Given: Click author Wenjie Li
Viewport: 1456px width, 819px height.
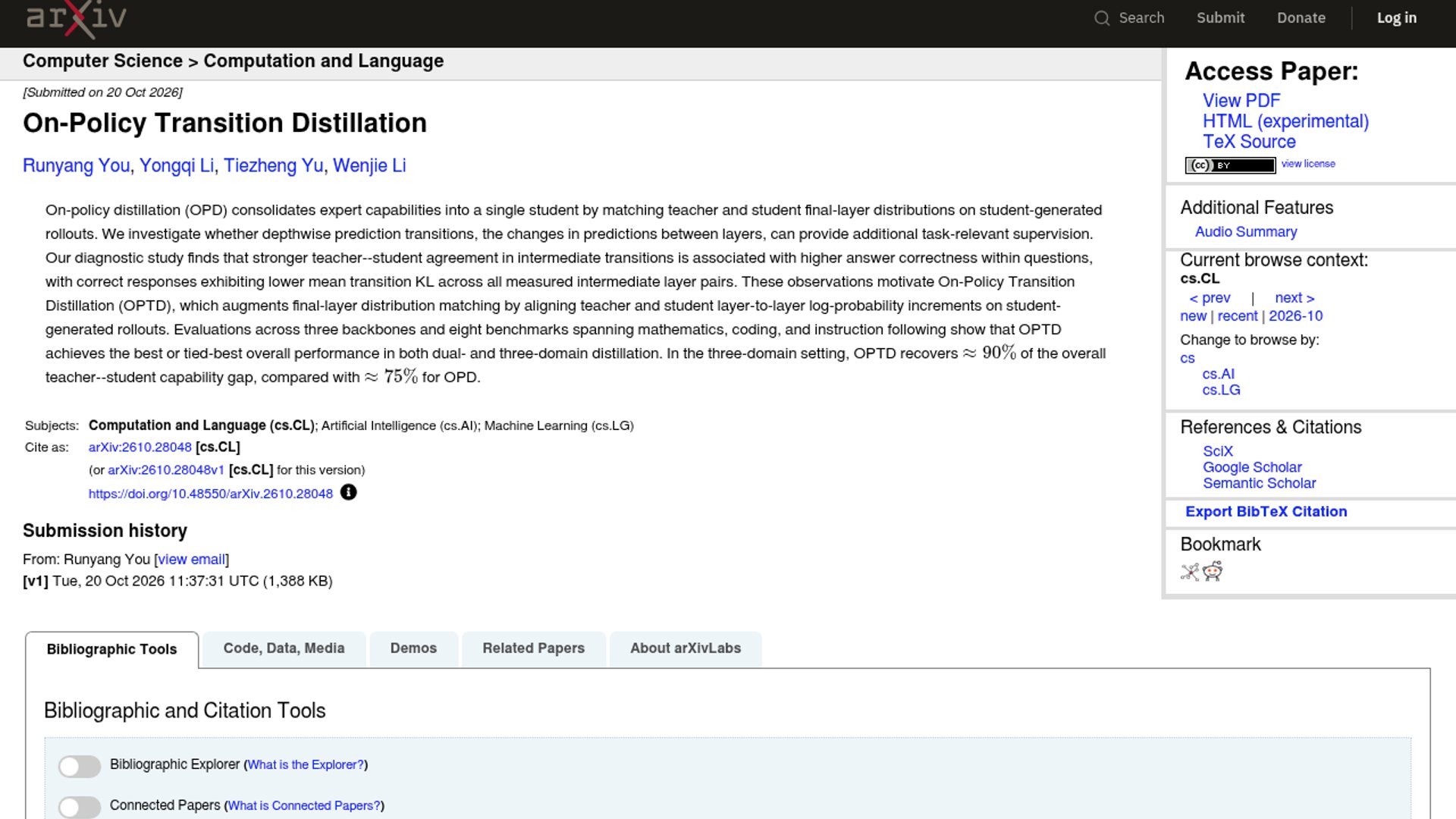Looking at the screenshot, I should (369, 165).
